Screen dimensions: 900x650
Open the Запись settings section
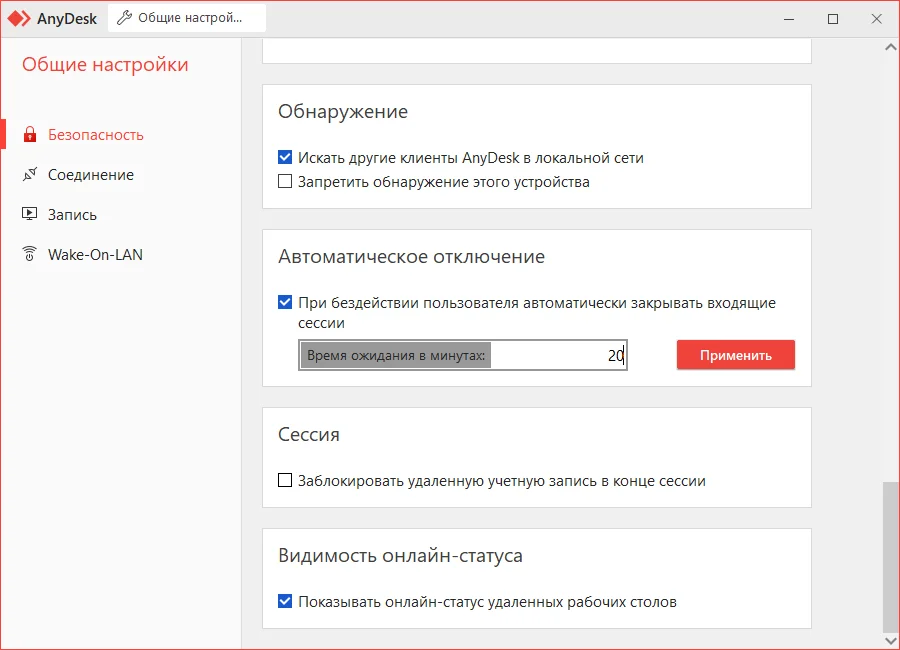point(72,215)
